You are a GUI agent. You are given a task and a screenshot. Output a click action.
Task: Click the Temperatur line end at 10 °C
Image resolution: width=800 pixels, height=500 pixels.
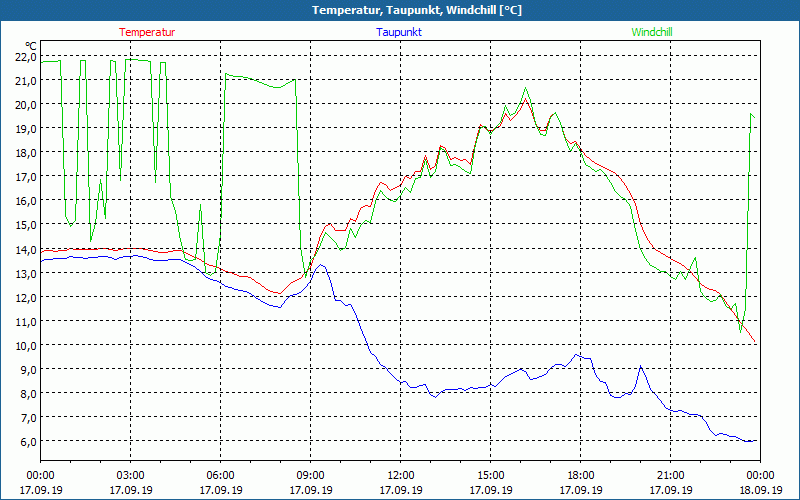[x=754, y=341]
